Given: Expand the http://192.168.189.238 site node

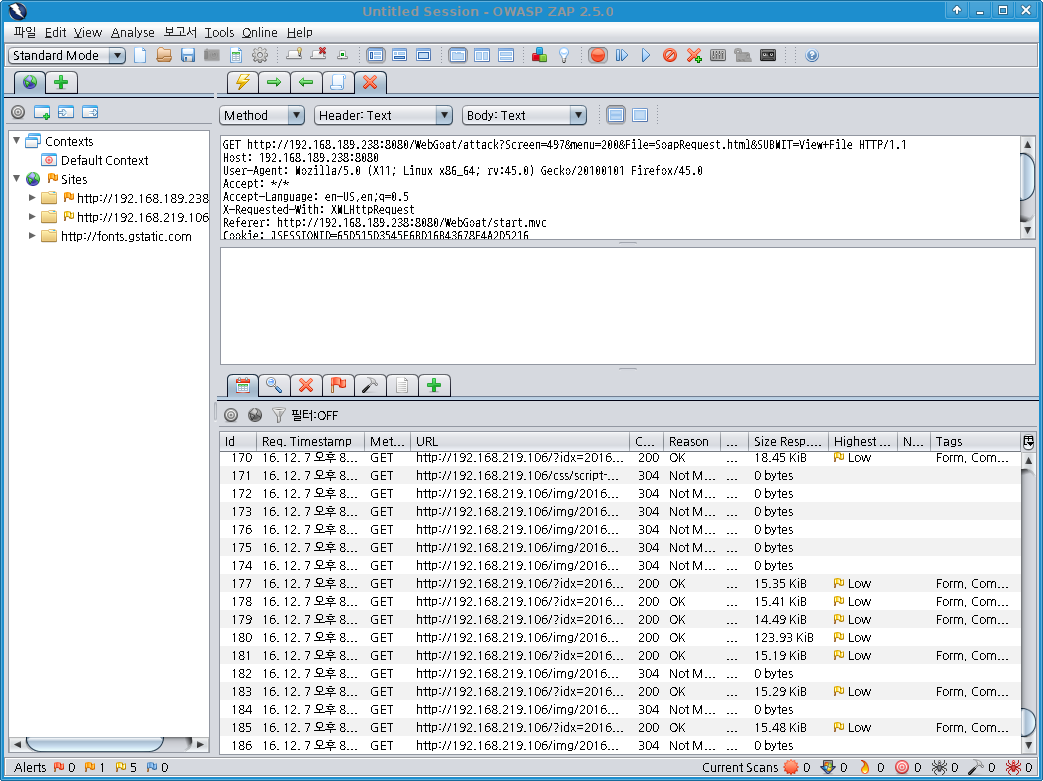Looking at the screenshot, I should pyautogui.click(x=31, y=198).
